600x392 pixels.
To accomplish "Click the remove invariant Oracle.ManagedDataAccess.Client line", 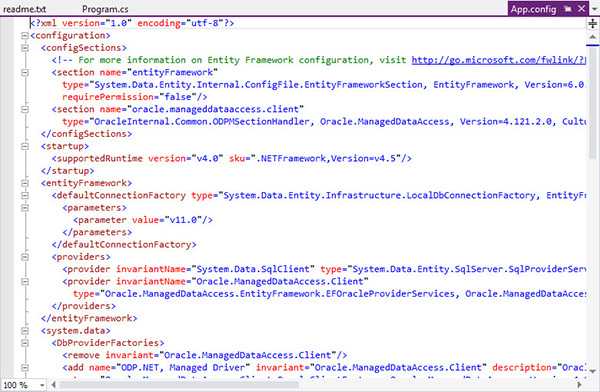I will (x=205, y=355).
